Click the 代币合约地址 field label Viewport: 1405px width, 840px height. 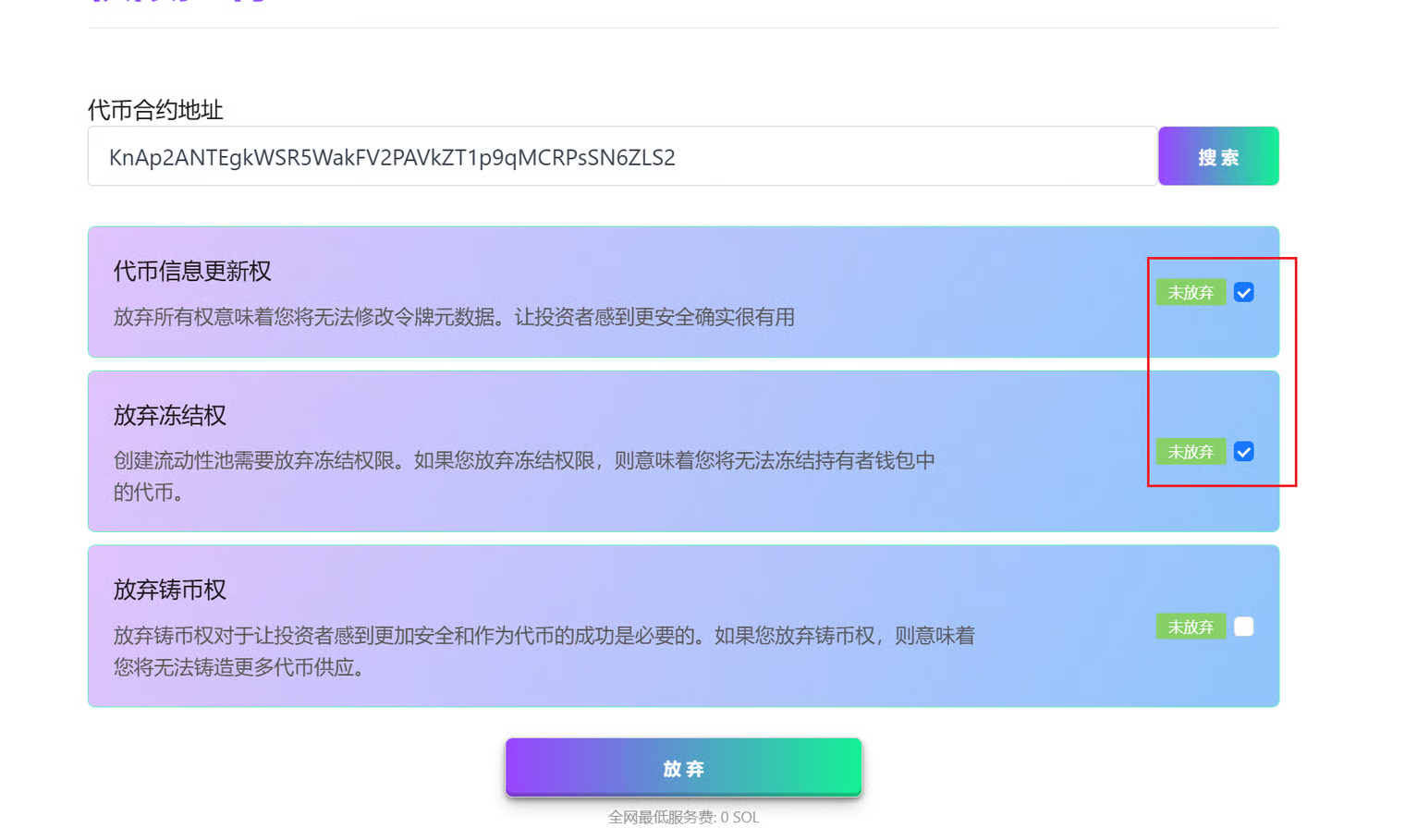[x=155, y=110]
